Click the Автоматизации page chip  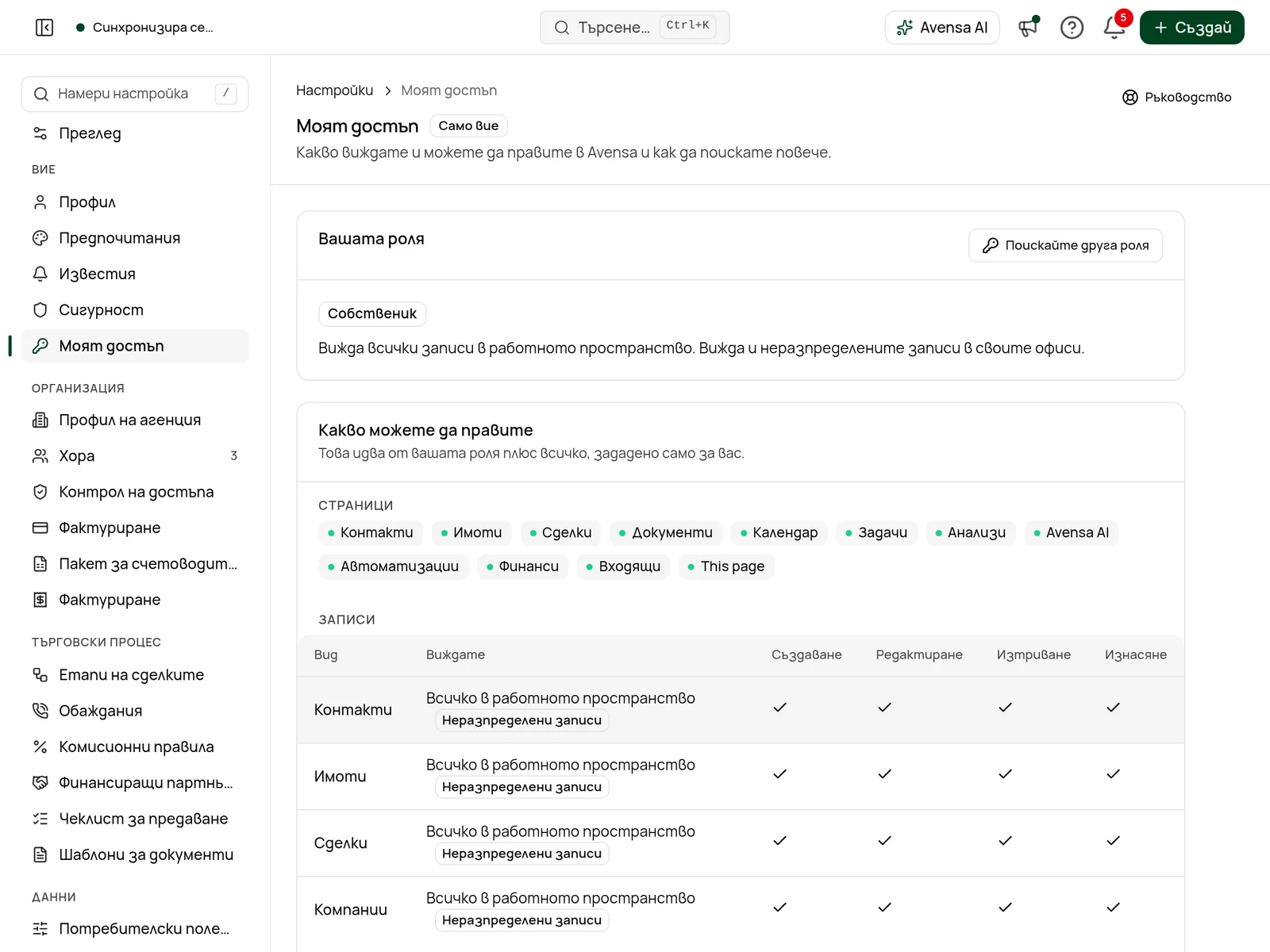point(394,566)
